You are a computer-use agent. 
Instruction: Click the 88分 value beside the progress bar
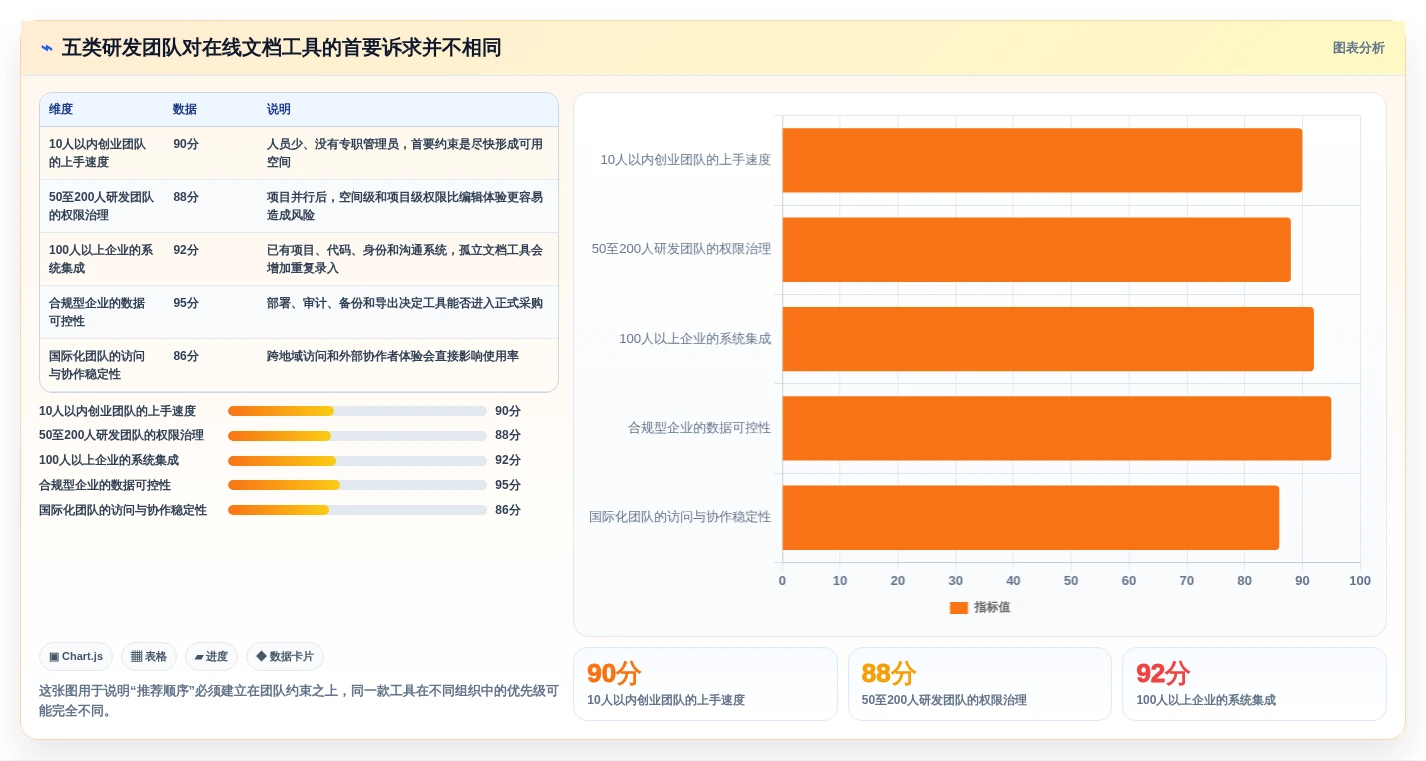tap(508, 436)
